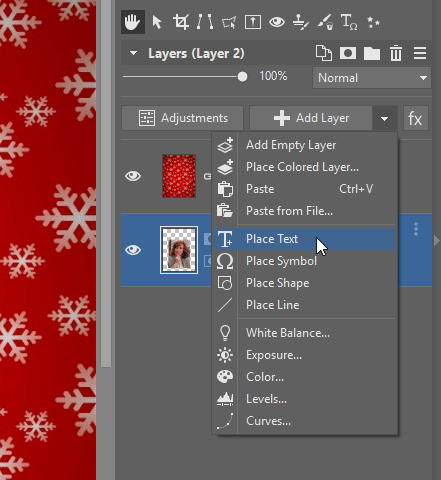Click the Add Layer dropdown arrow
441x480 pixels.
(384, 118)
